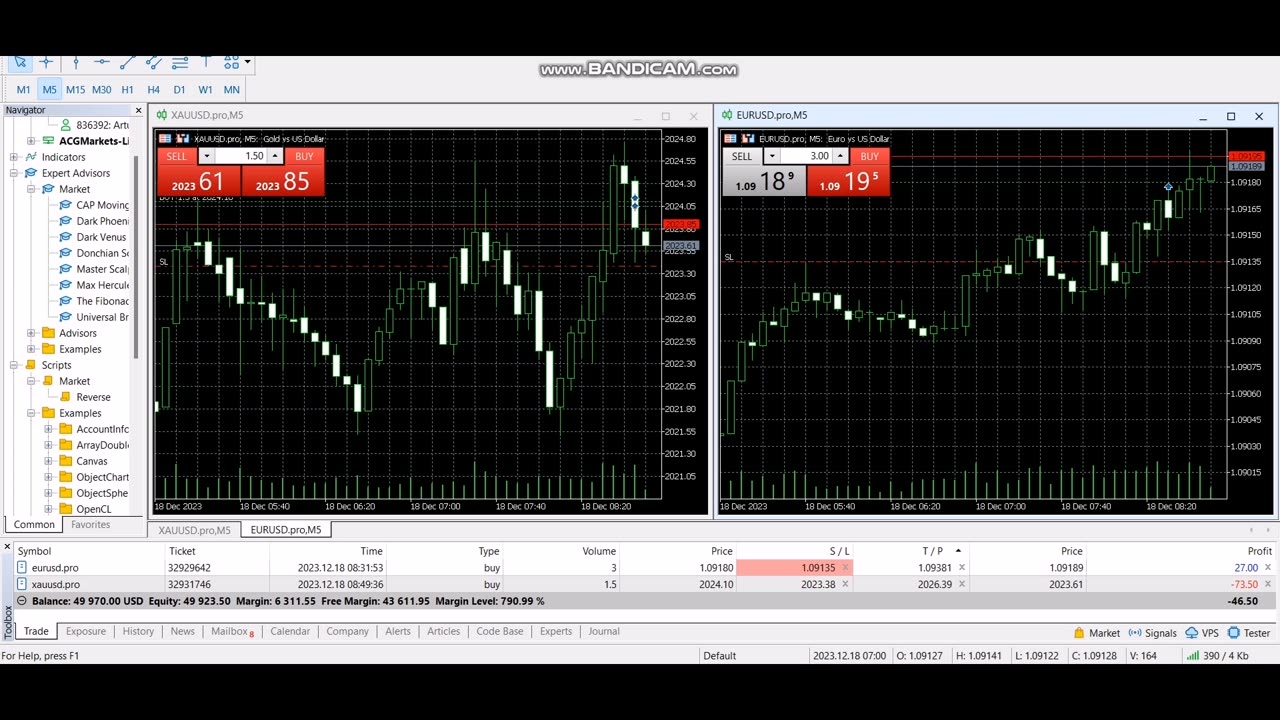Activate EURUSD.pro,M5 chart tab
Screen dimensions: 1280x720
pyautogui.click(x=286, y=530)
